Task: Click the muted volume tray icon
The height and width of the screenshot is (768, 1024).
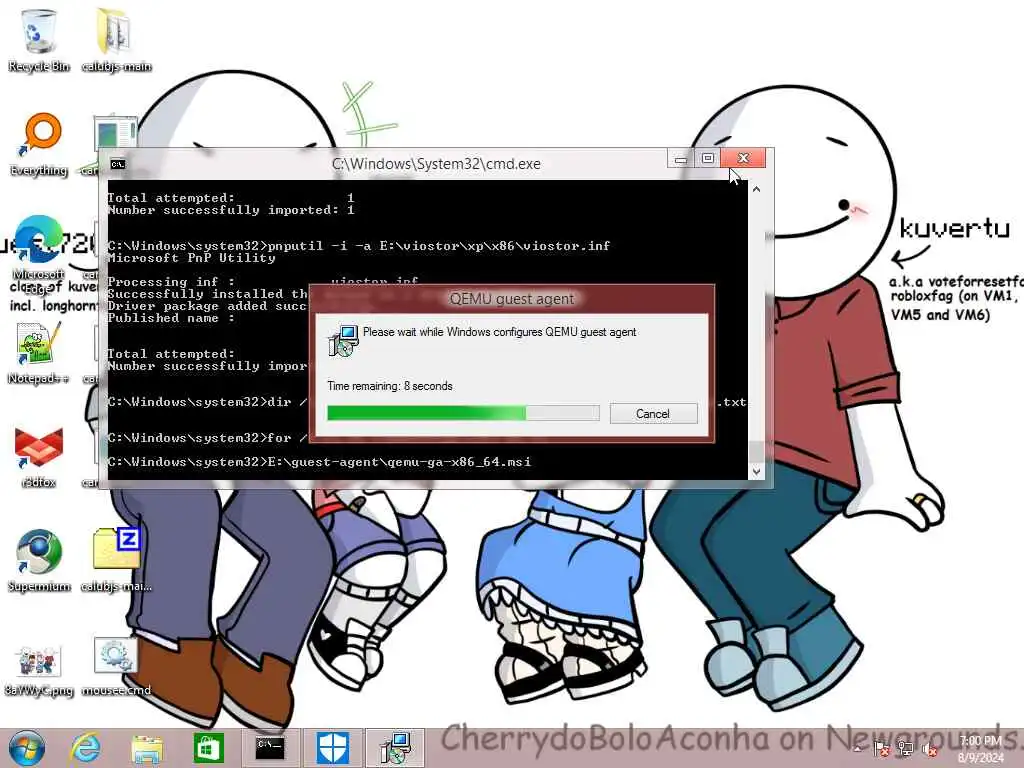Action: tap(930, 749)
